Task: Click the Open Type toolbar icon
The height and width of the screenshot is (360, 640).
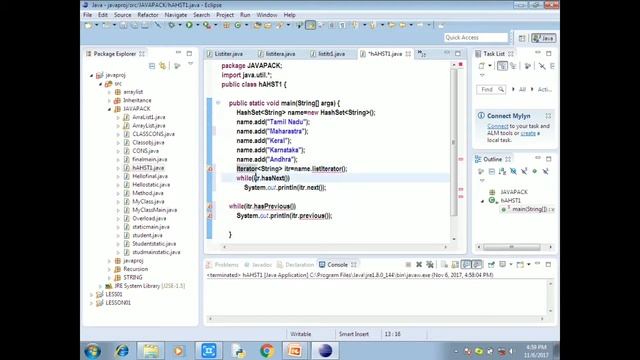Action: coord(257,25)
